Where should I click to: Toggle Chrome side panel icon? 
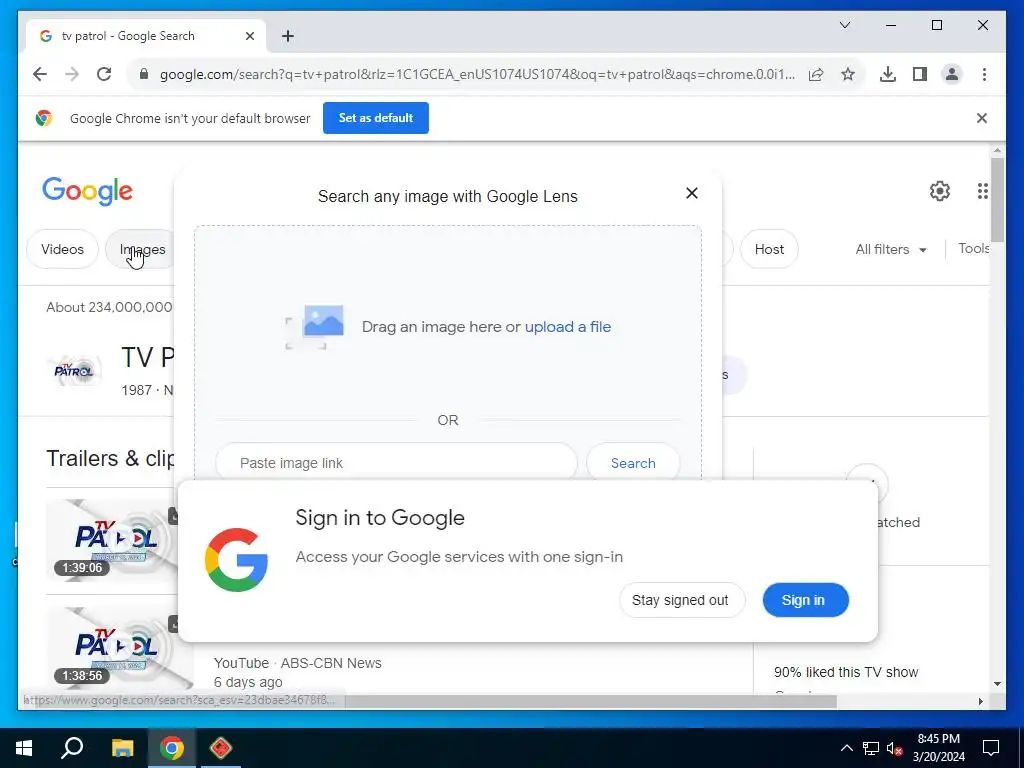(920, 74)
